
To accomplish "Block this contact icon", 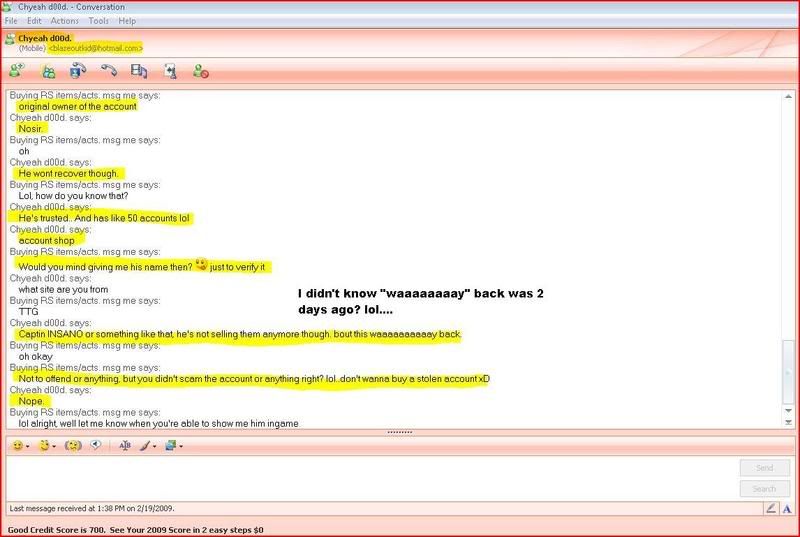I will pos(201,71).
